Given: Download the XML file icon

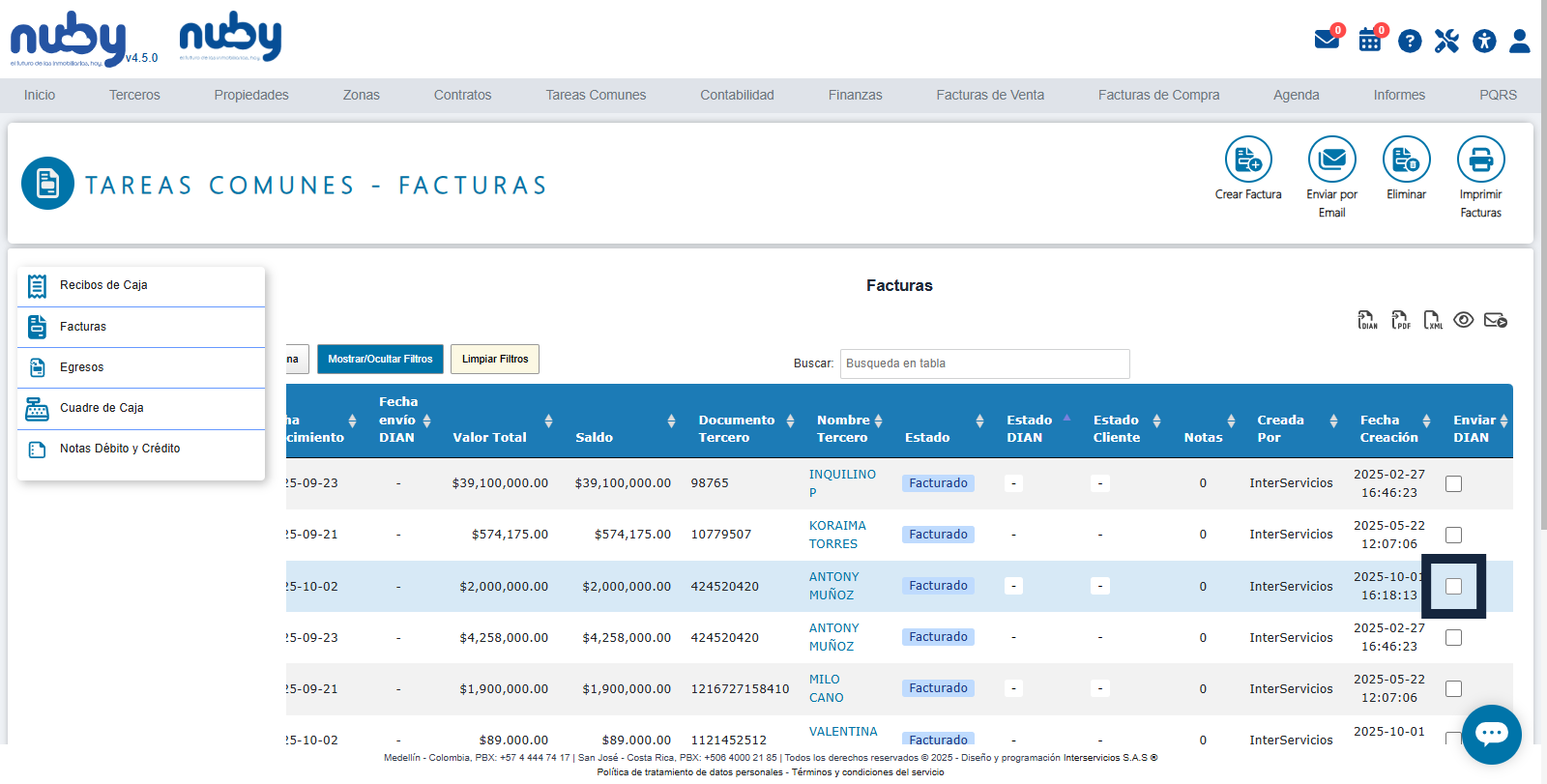Looking at the screenshot, I should [1432, 320].
